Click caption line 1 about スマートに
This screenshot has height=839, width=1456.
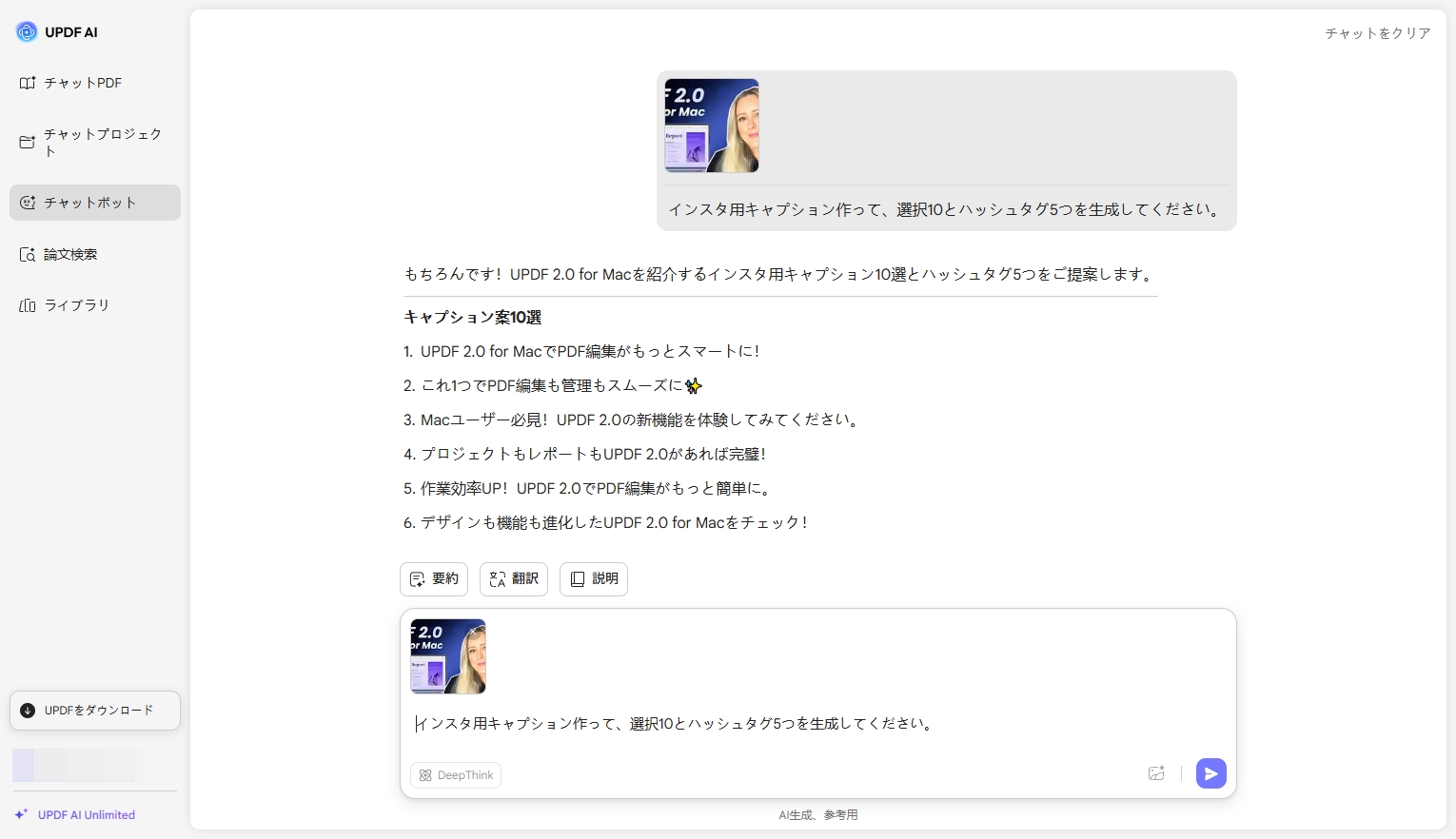(x=581, y=351)
